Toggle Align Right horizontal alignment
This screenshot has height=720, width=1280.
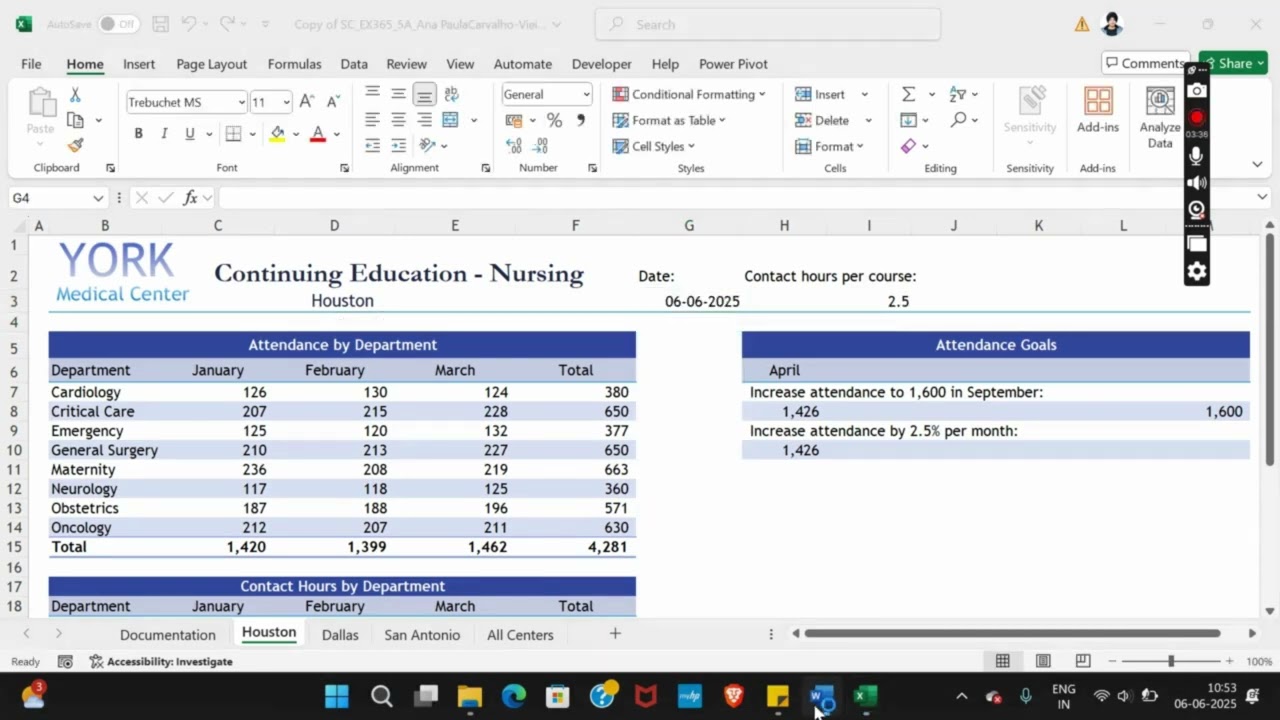[424, 120]
